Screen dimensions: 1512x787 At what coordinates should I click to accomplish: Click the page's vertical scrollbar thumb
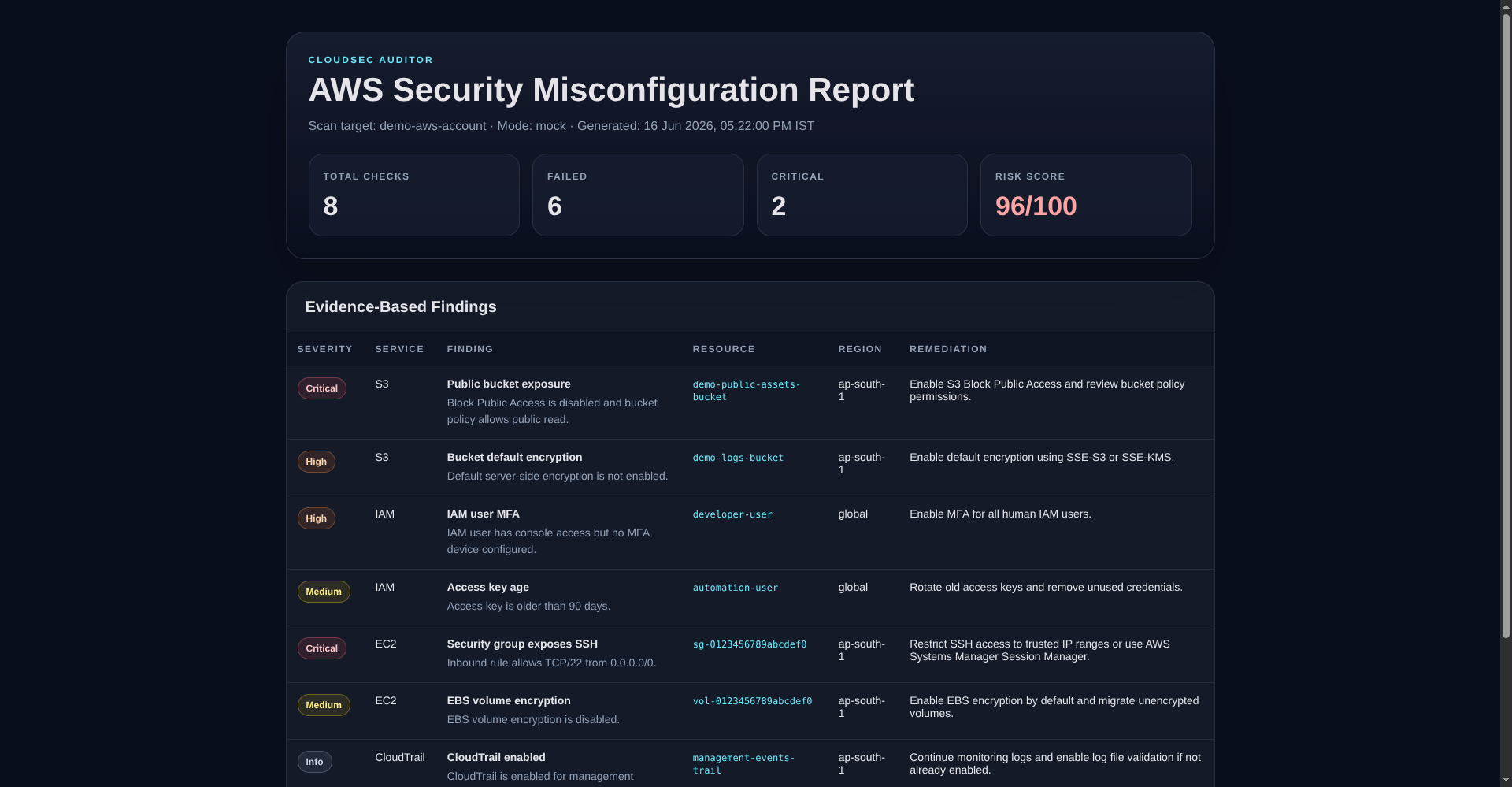pyautogui.click(x=1506, y=326)
